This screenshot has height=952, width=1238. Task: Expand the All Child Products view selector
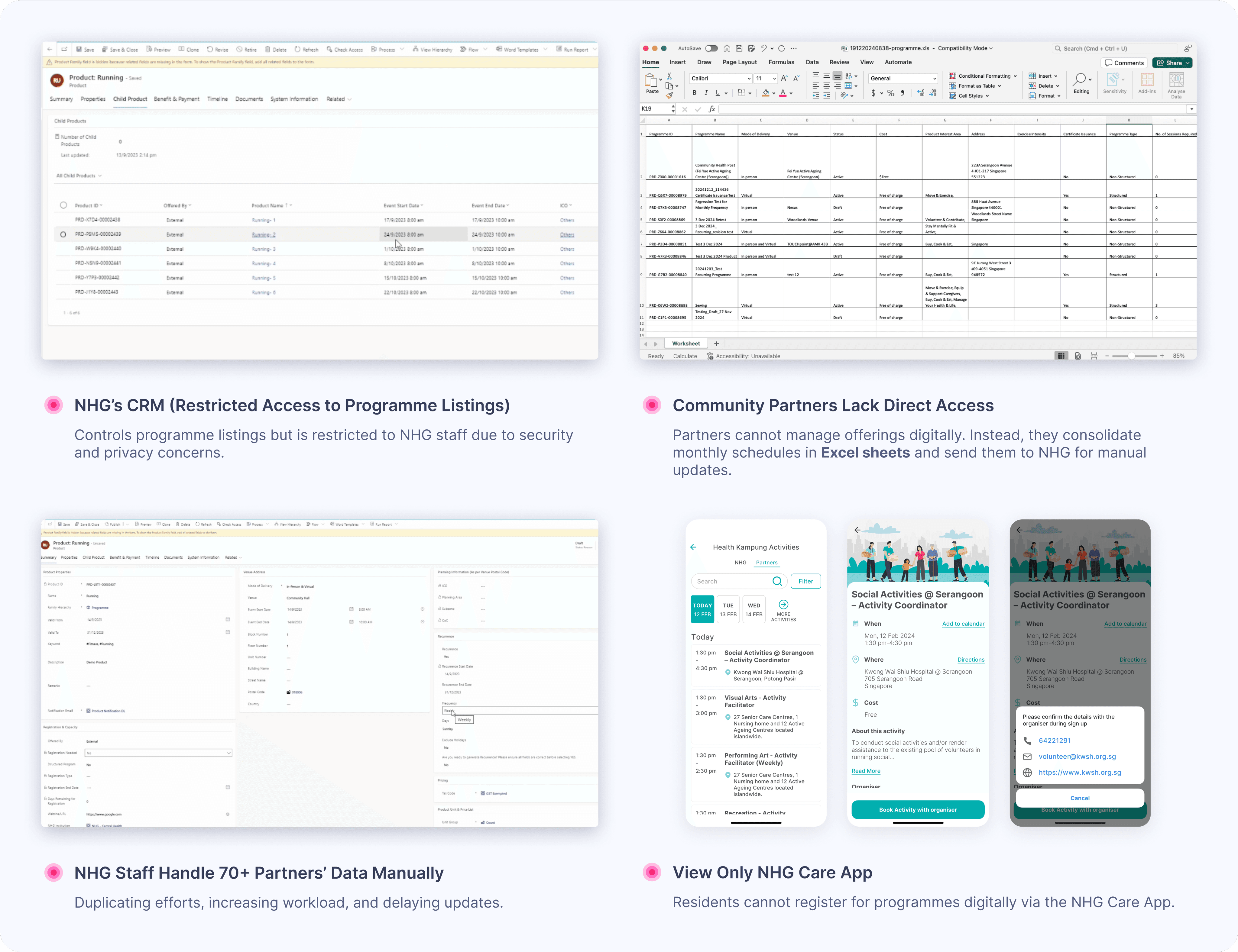(79, 176)
